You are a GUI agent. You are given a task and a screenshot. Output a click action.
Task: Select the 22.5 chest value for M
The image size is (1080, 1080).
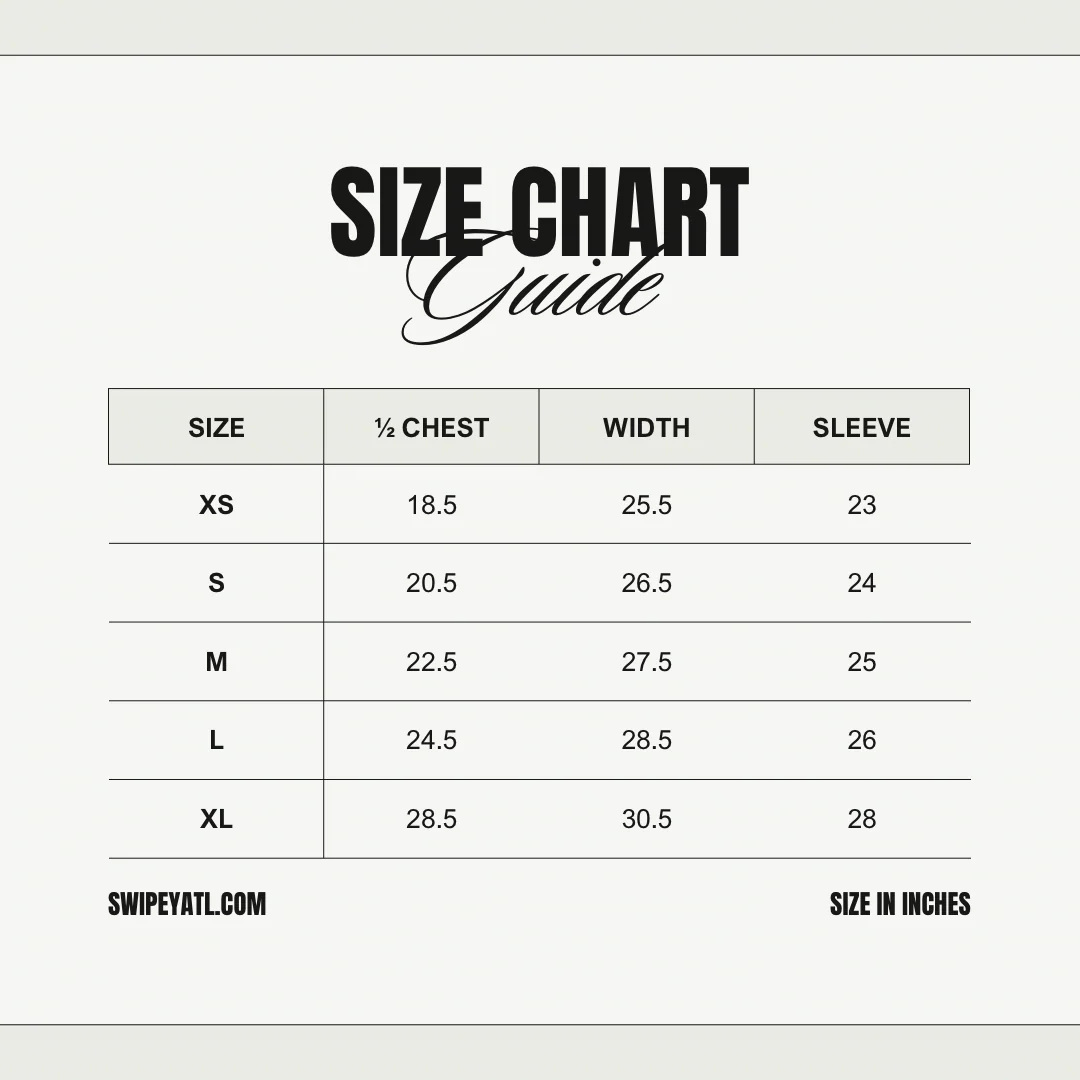(431, 662)
